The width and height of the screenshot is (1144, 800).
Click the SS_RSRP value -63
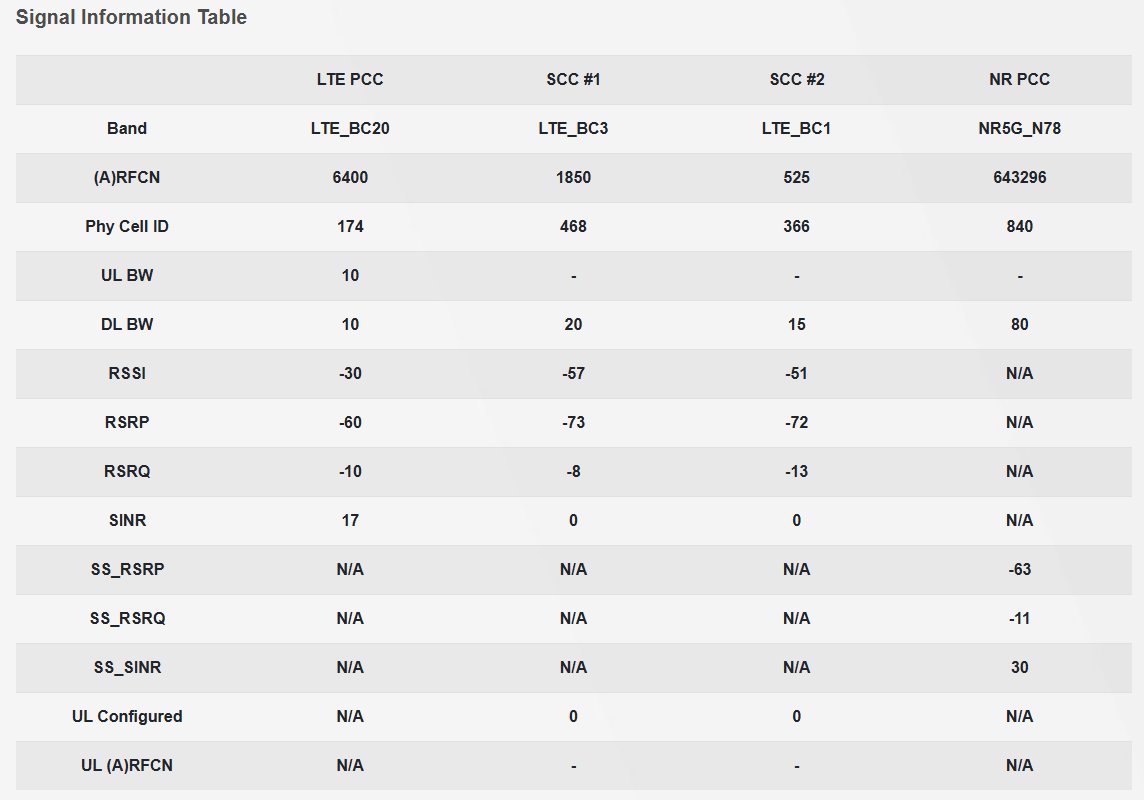pyautogui.click(x=1019, y=569)
